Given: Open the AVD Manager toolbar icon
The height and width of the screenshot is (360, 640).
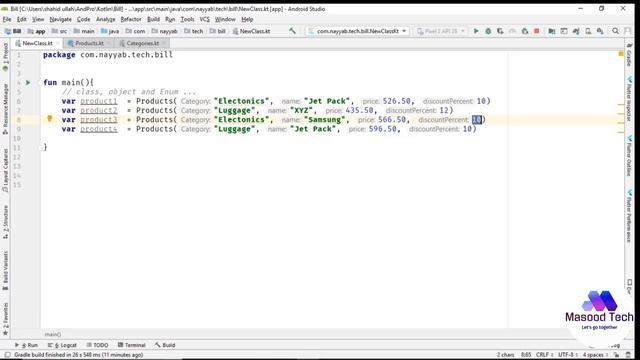Looking at the screenshot, I should 588,31.
